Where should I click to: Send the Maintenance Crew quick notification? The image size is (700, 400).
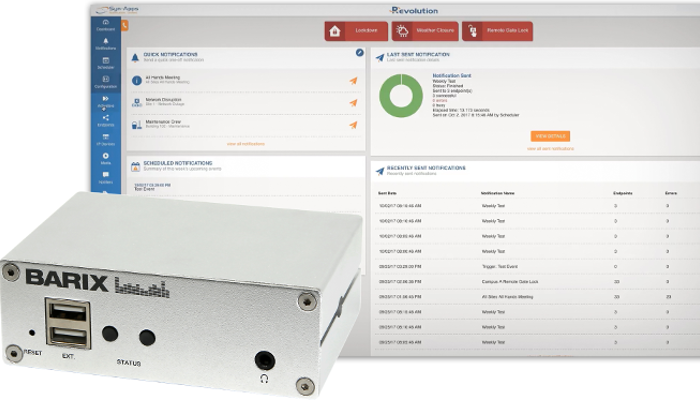coord(353,125)
